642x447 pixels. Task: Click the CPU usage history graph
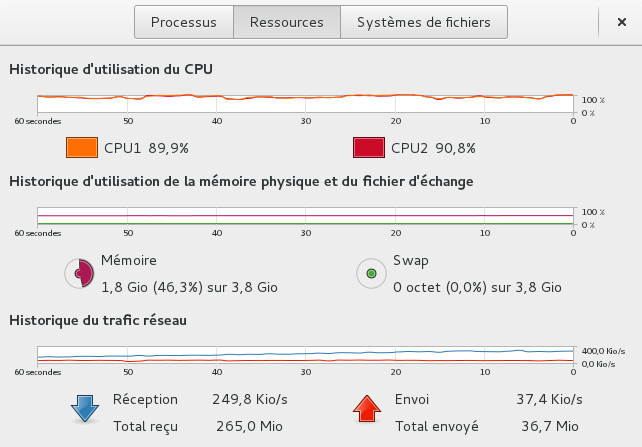click(x=305, y=104)
